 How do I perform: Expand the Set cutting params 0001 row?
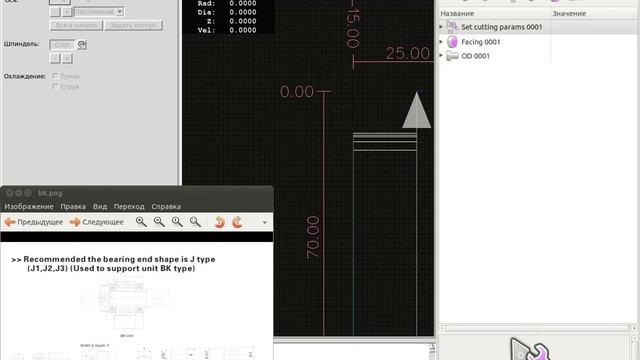pos(441,27)
